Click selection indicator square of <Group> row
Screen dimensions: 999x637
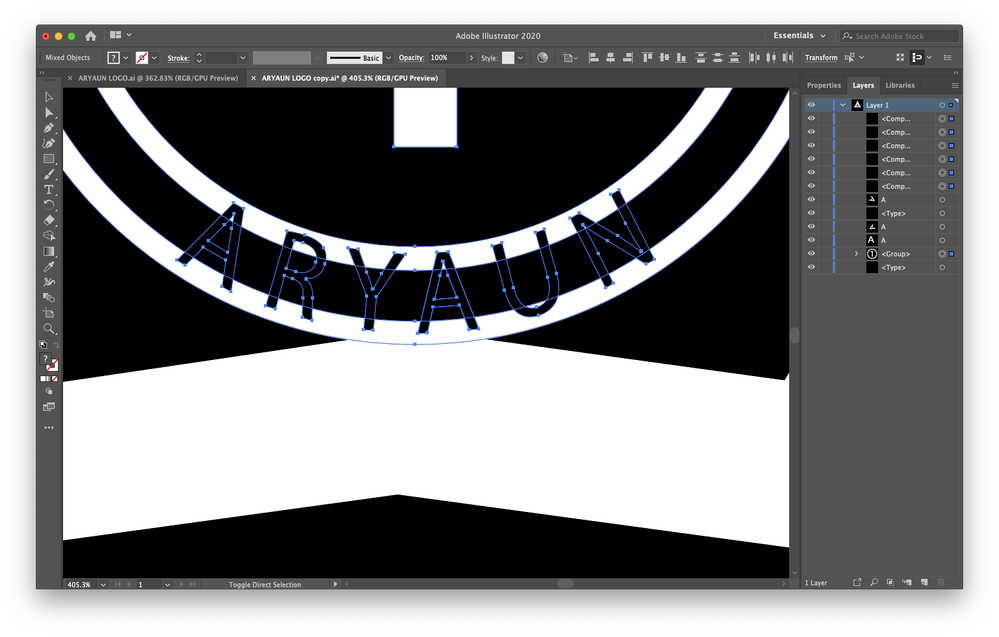951,254
